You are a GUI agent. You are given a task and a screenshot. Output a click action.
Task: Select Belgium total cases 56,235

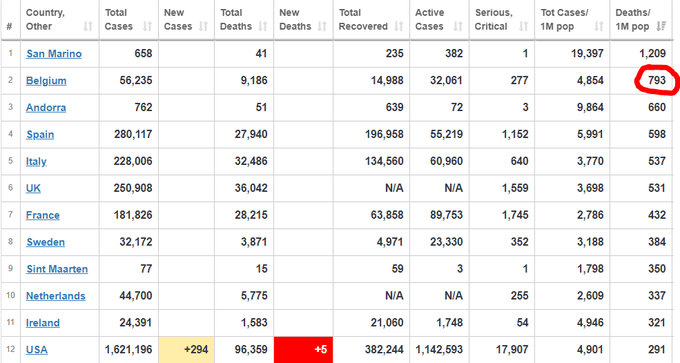pos(136,80)
